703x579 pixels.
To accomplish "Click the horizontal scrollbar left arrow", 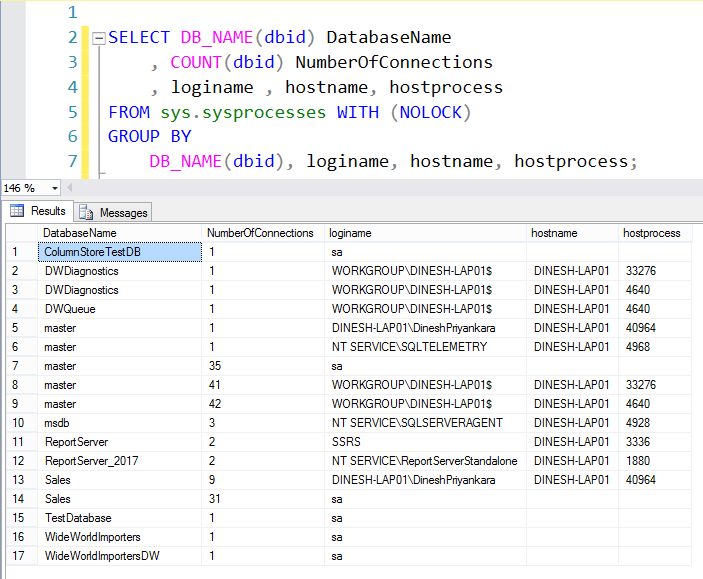I will point(69,188).
